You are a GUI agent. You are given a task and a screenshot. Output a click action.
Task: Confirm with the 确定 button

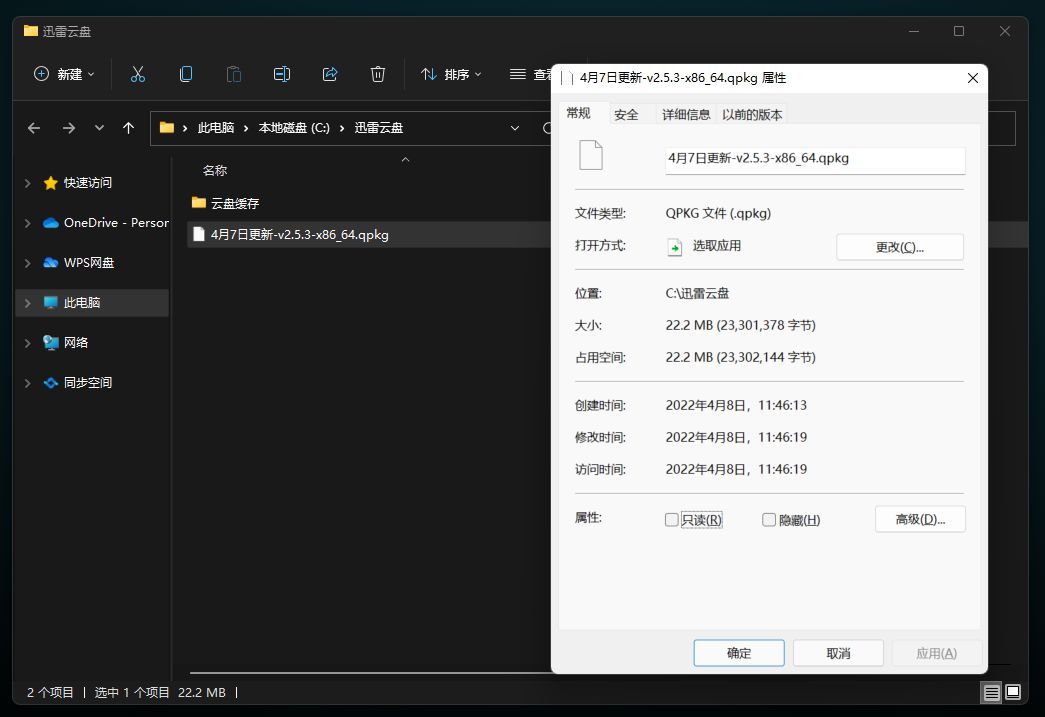[x=739, y=653]
